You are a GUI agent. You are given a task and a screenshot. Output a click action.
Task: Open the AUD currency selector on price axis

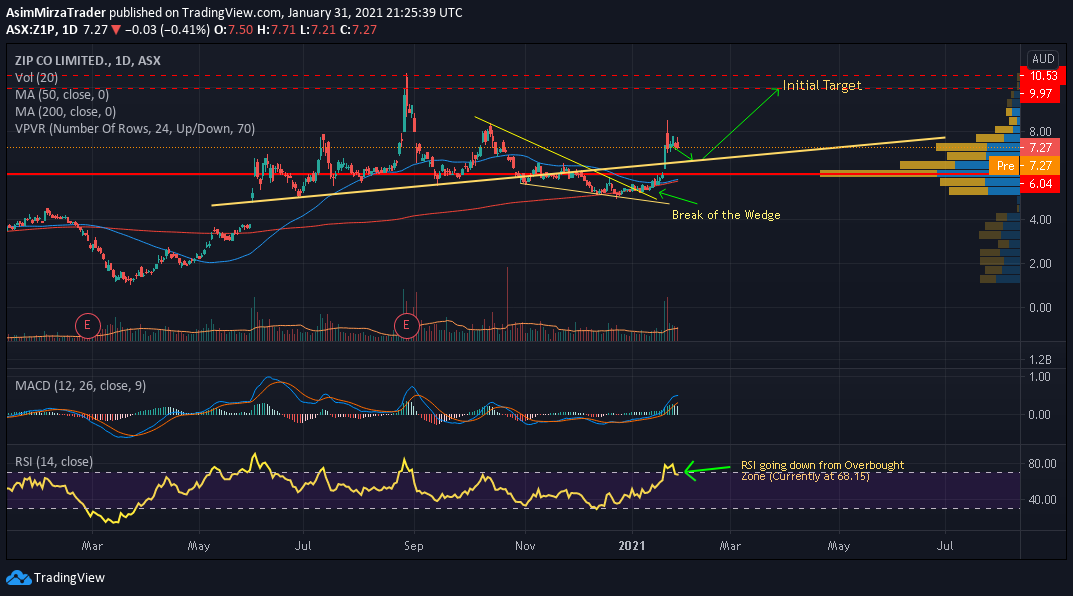(1043, 59)
